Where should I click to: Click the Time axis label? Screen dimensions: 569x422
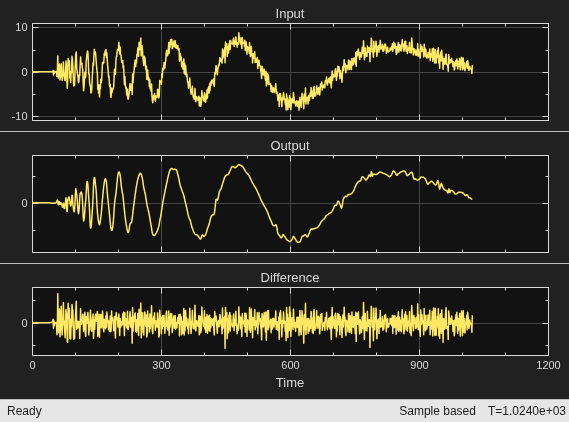[x=290, y=383]
